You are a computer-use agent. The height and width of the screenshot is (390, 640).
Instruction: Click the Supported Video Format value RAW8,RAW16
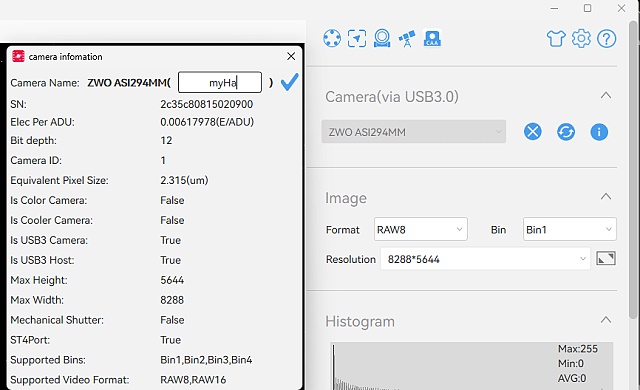(x=193, y=380)
